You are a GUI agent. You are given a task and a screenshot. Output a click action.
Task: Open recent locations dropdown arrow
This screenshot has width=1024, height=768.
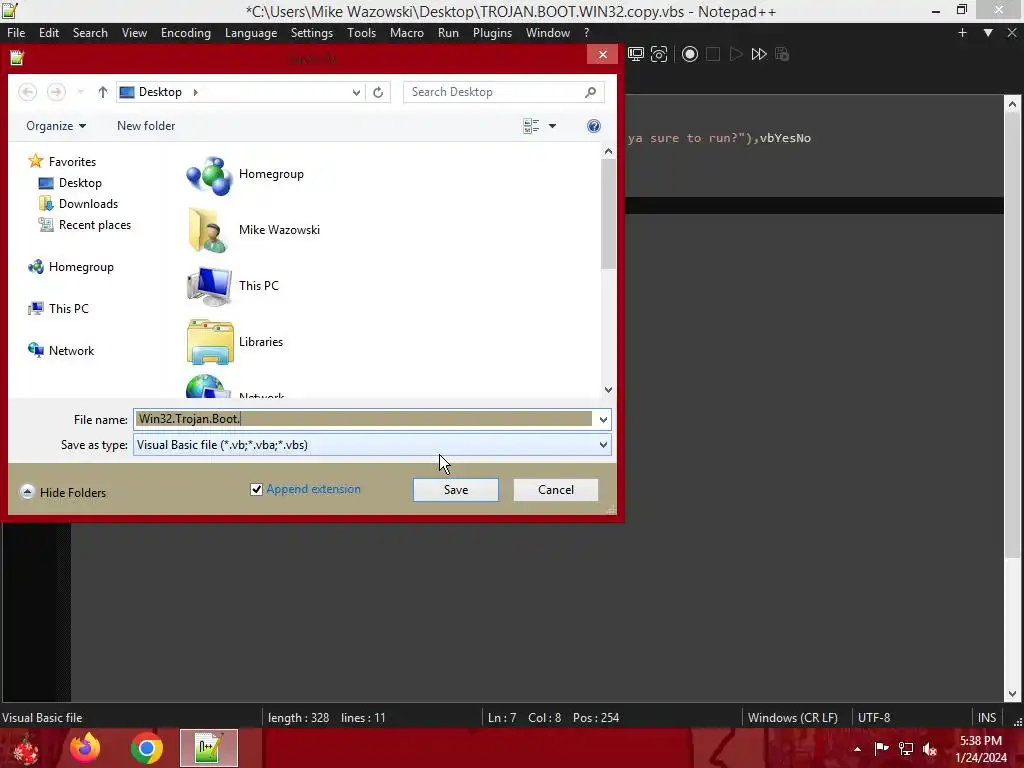(x=80, y=92)
